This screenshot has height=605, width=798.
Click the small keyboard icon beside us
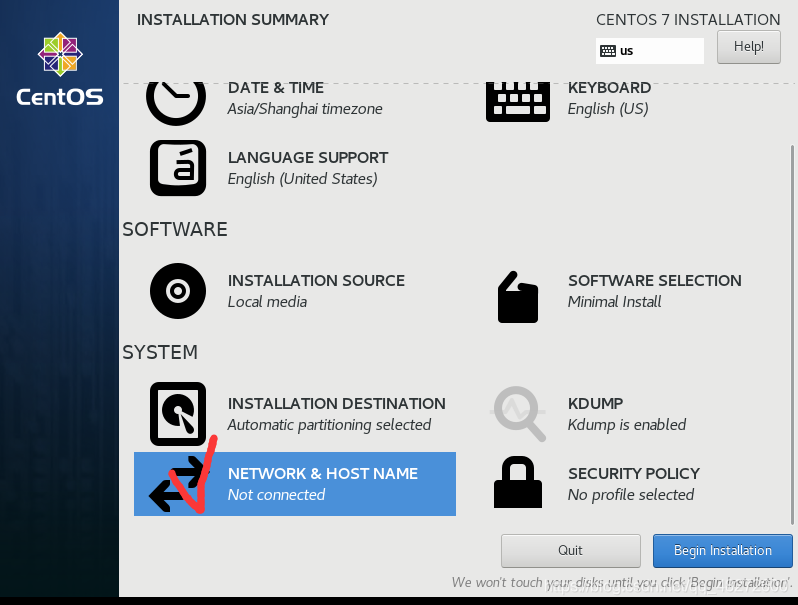[x=608, y=51]
